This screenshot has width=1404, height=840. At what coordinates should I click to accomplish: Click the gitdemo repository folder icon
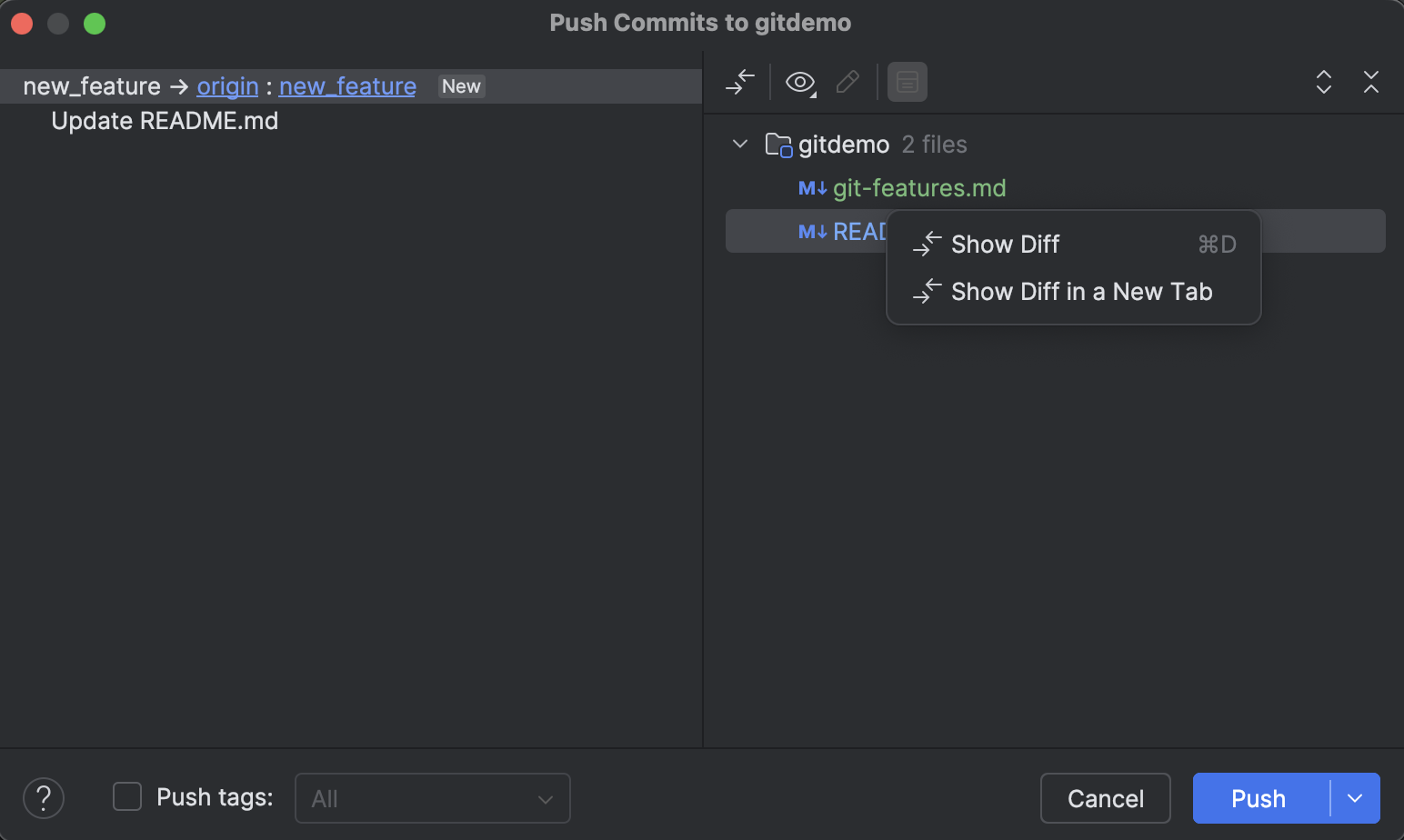(778, 144)
